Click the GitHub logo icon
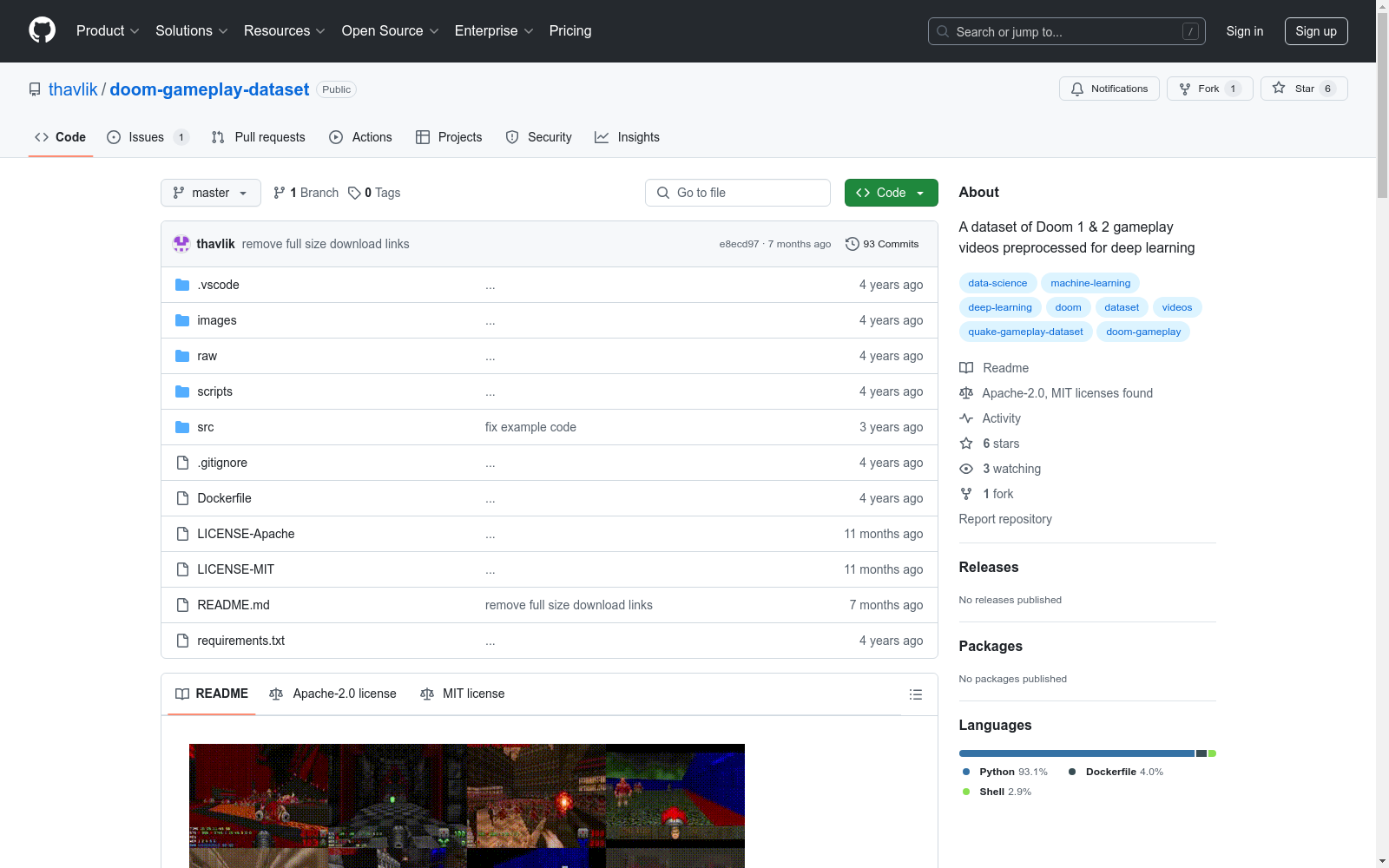 pos(42,30)
